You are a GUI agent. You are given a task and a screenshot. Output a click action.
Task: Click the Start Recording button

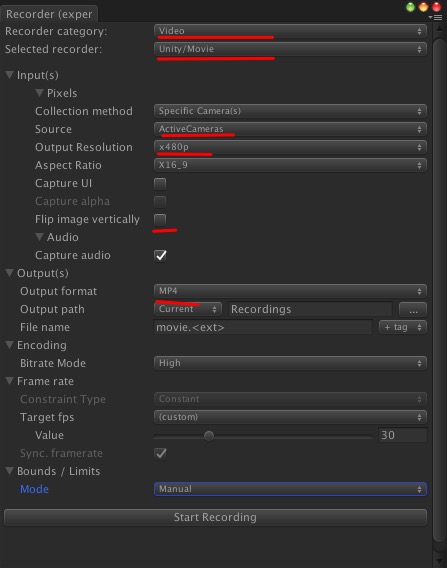[215, 517]
